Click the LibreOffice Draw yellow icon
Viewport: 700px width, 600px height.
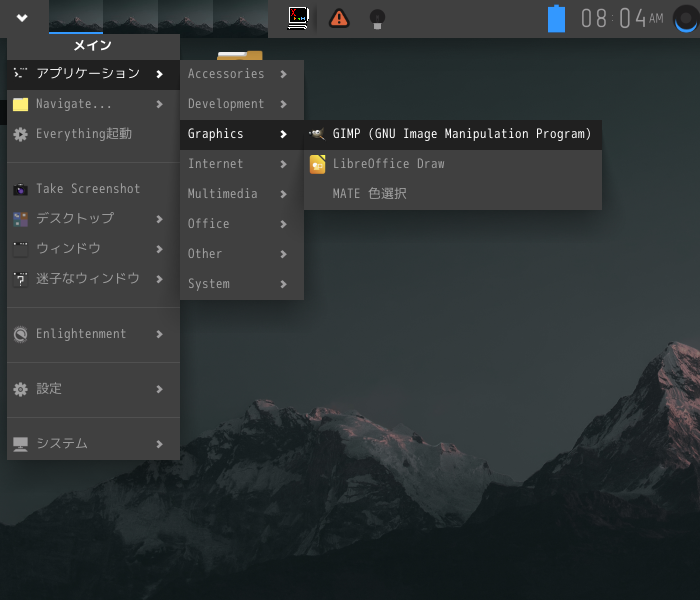click(x=317, y=164)
